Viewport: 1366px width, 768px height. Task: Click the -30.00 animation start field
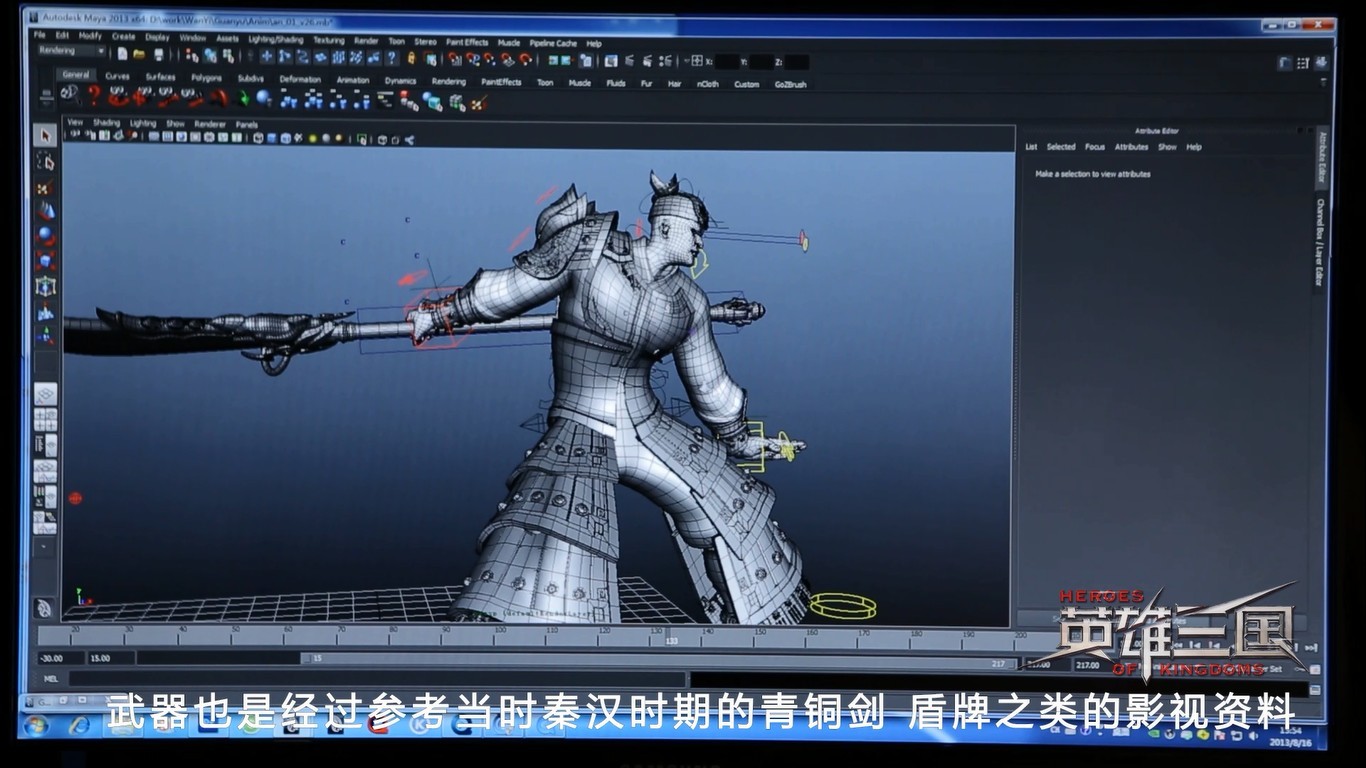click(60, 658)
